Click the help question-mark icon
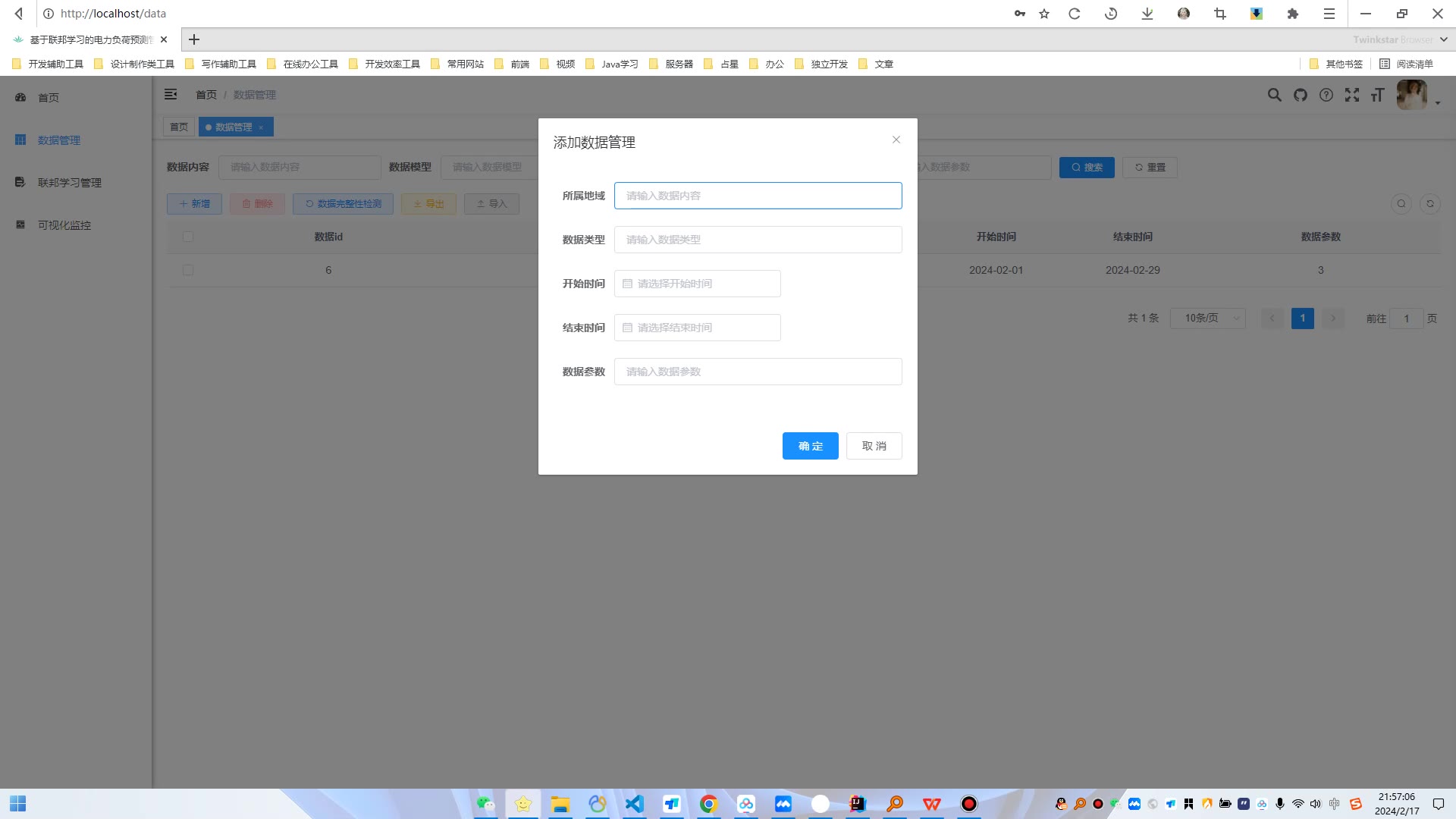Viewport: 1456px width, 819px height. pyautogui.click(x=1326, y=95)
